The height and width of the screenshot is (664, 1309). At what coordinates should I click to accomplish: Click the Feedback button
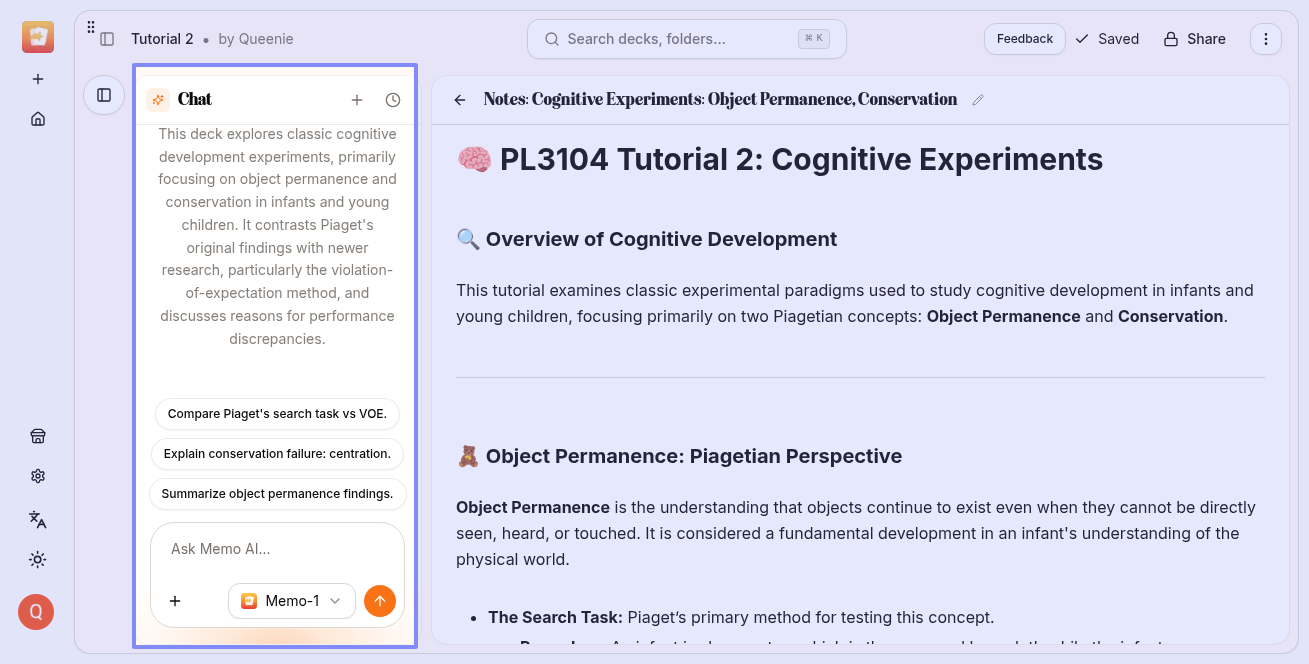pos(1024,39)
